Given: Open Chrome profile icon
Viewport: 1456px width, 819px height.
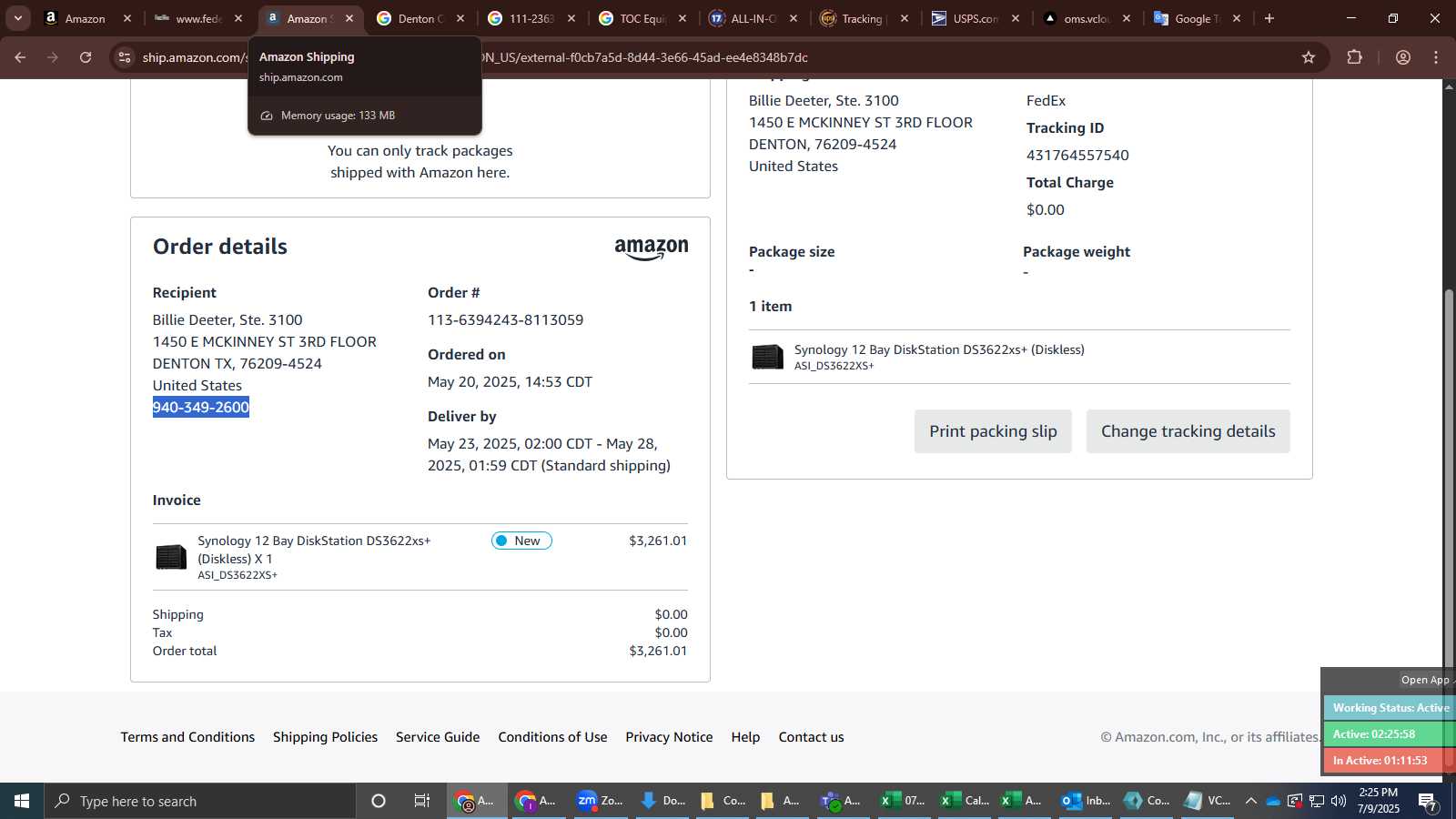Looking at the screenshot, I should (x=1403, y=57).
